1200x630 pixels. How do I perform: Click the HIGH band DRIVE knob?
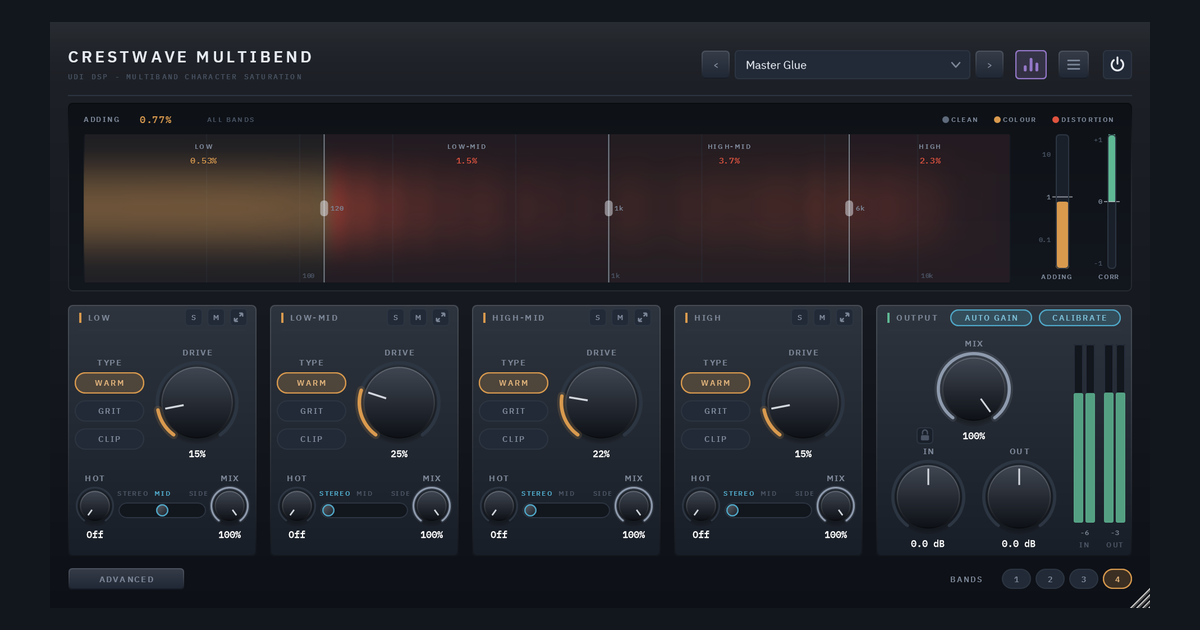[803, 402]
